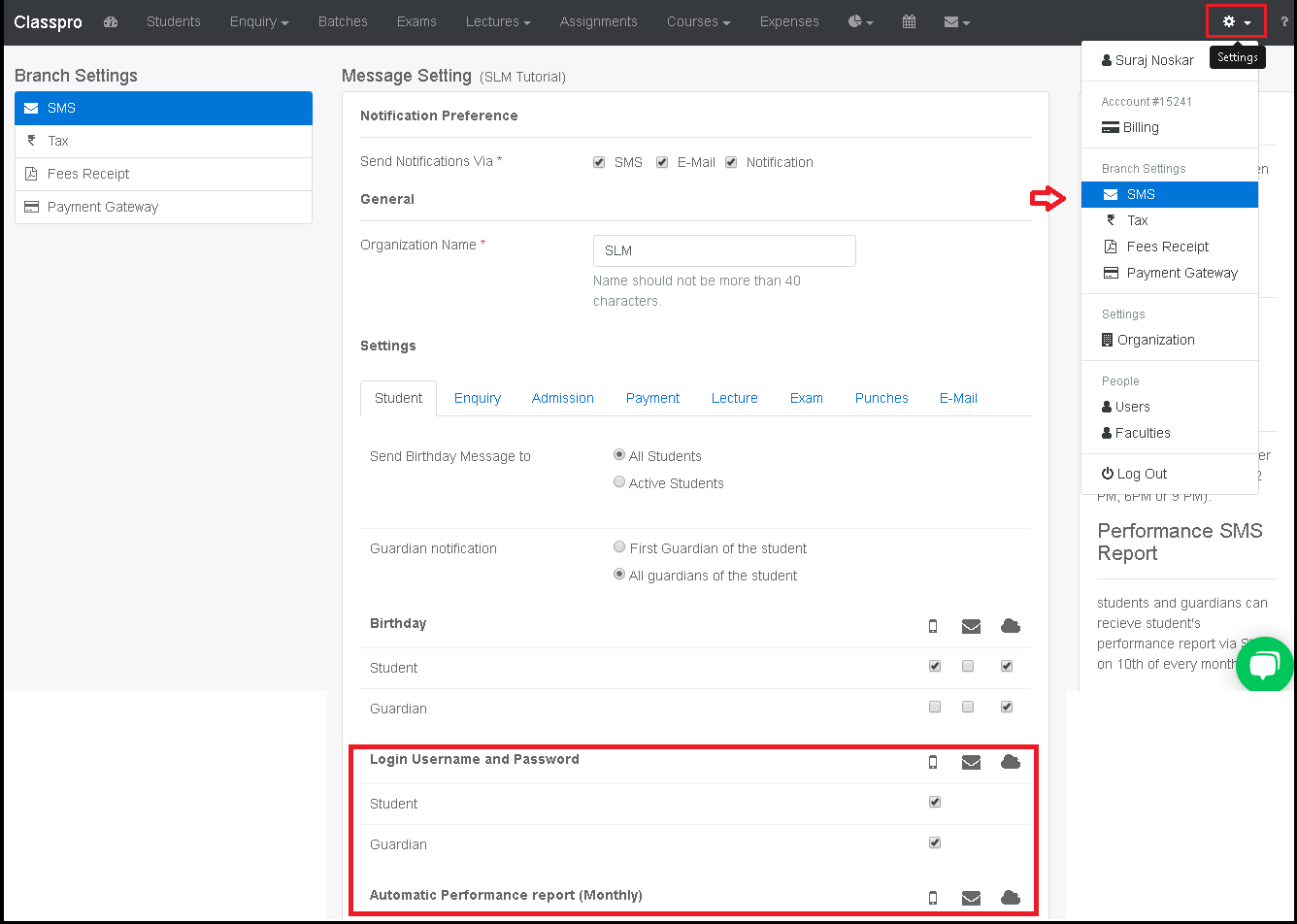Viewport: 1297px width, 924px height.
Task: Click inside the Organization Name field
Action: [724, 250]
